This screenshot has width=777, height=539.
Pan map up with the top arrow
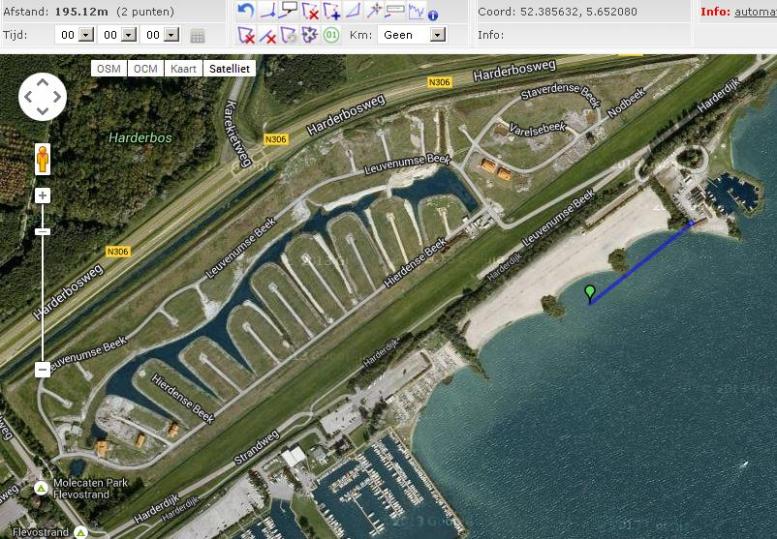pyautogui.click(x=43, y=82)
